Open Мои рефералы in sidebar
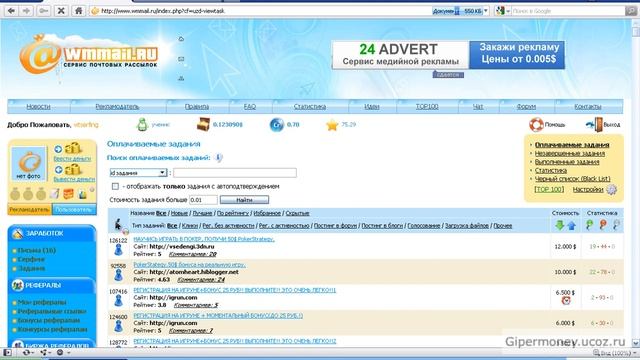The height and width of the screenshot is (360, 640). point(42,302)
